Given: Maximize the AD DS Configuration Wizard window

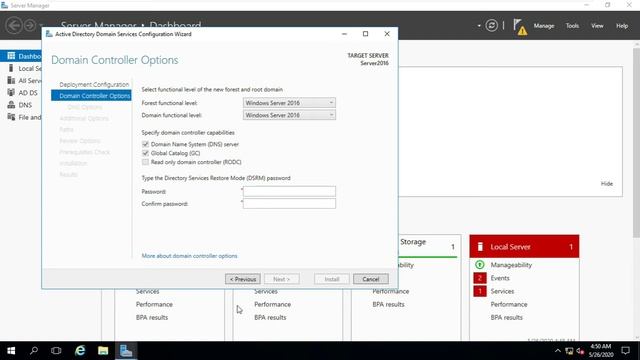Looking at the screenshot, I should 365,34.
